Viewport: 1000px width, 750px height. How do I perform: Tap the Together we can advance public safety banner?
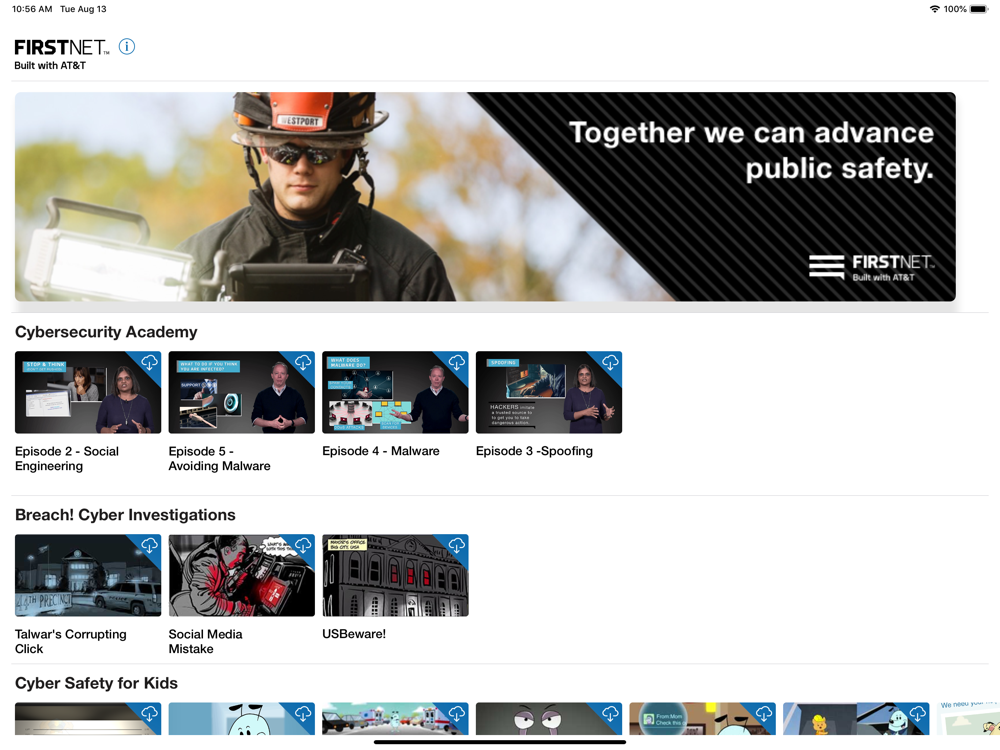(485, 197)
